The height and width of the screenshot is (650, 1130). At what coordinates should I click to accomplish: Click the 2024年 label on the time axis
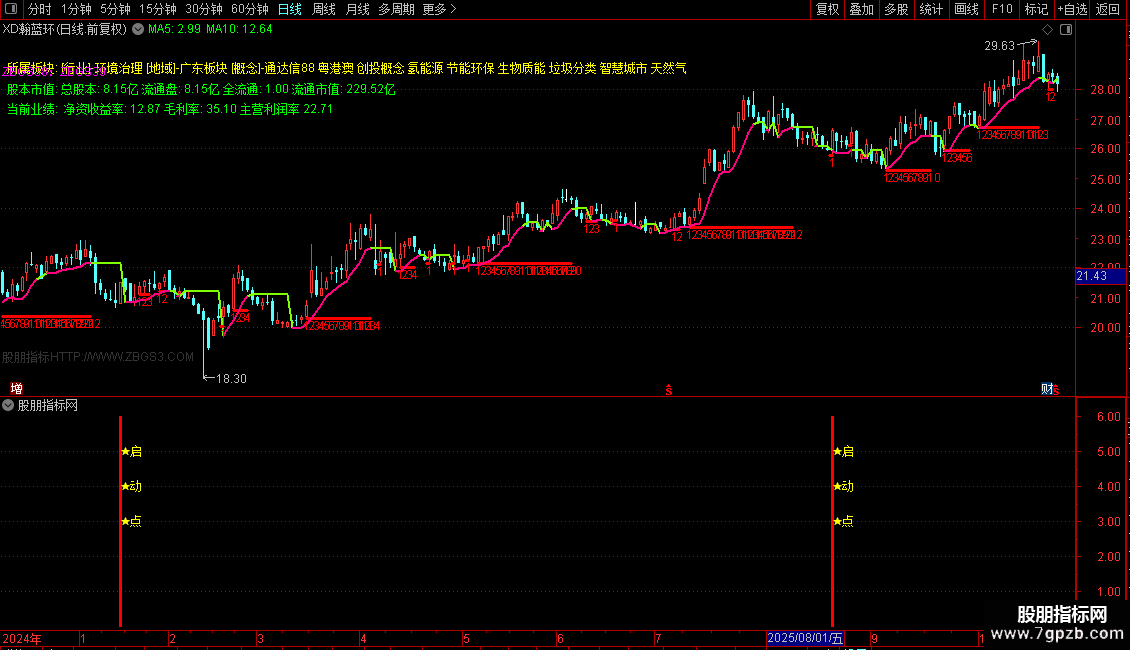[22, 638]
